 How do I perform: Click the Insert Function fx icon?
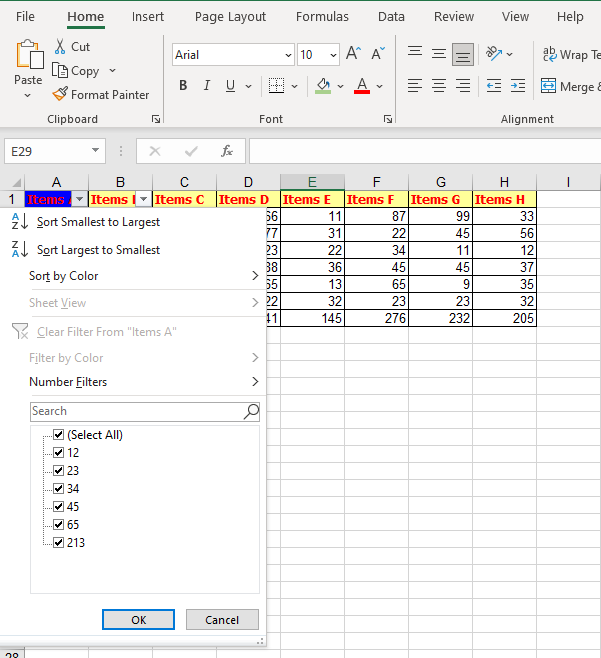227,151
